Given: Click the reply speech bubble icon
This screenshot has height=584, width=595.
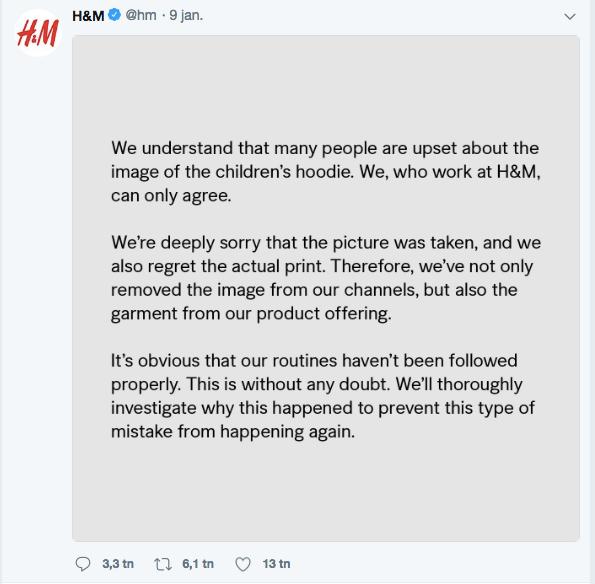Looking at the screenshot, I should (x=83, y=564).
